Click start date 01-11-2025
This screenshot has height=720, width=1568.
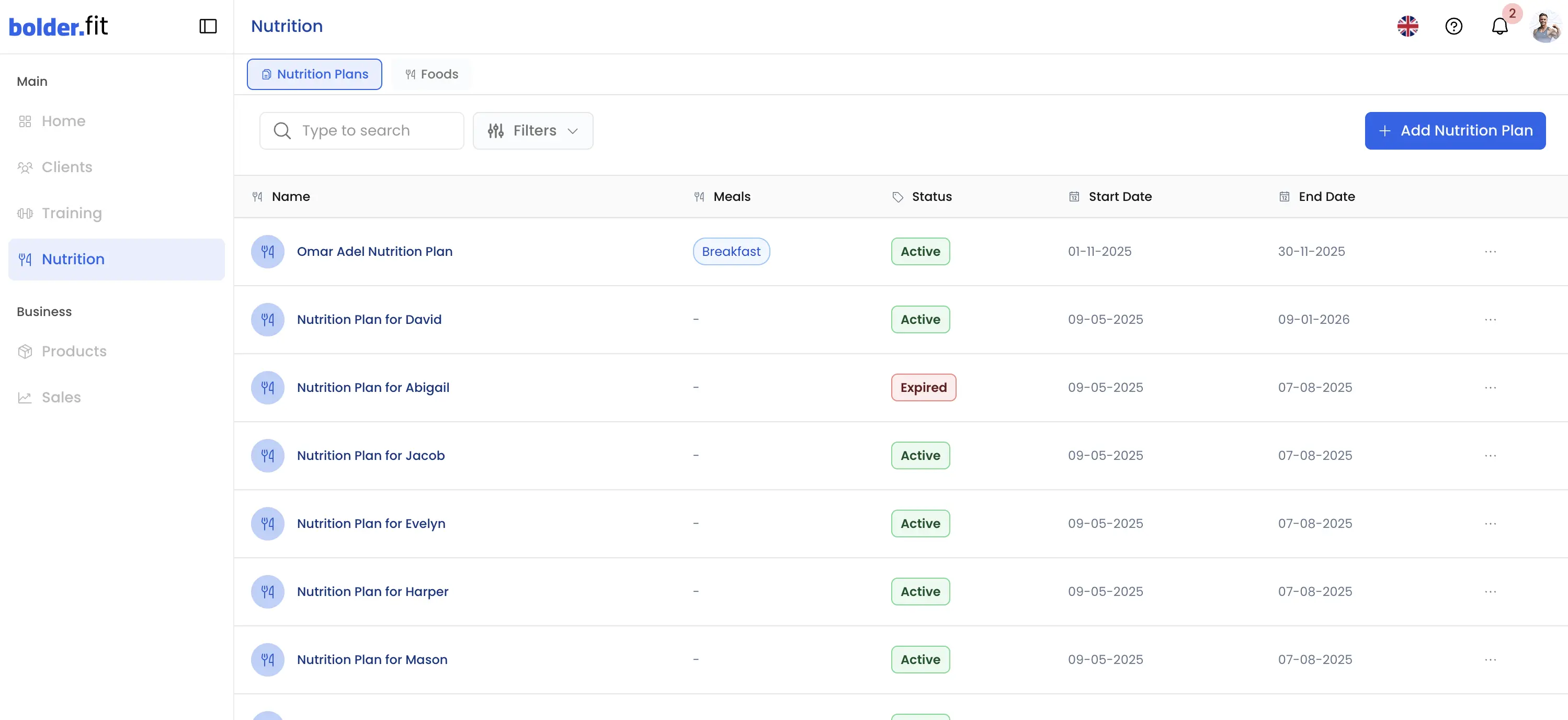tap(1099, 252)
